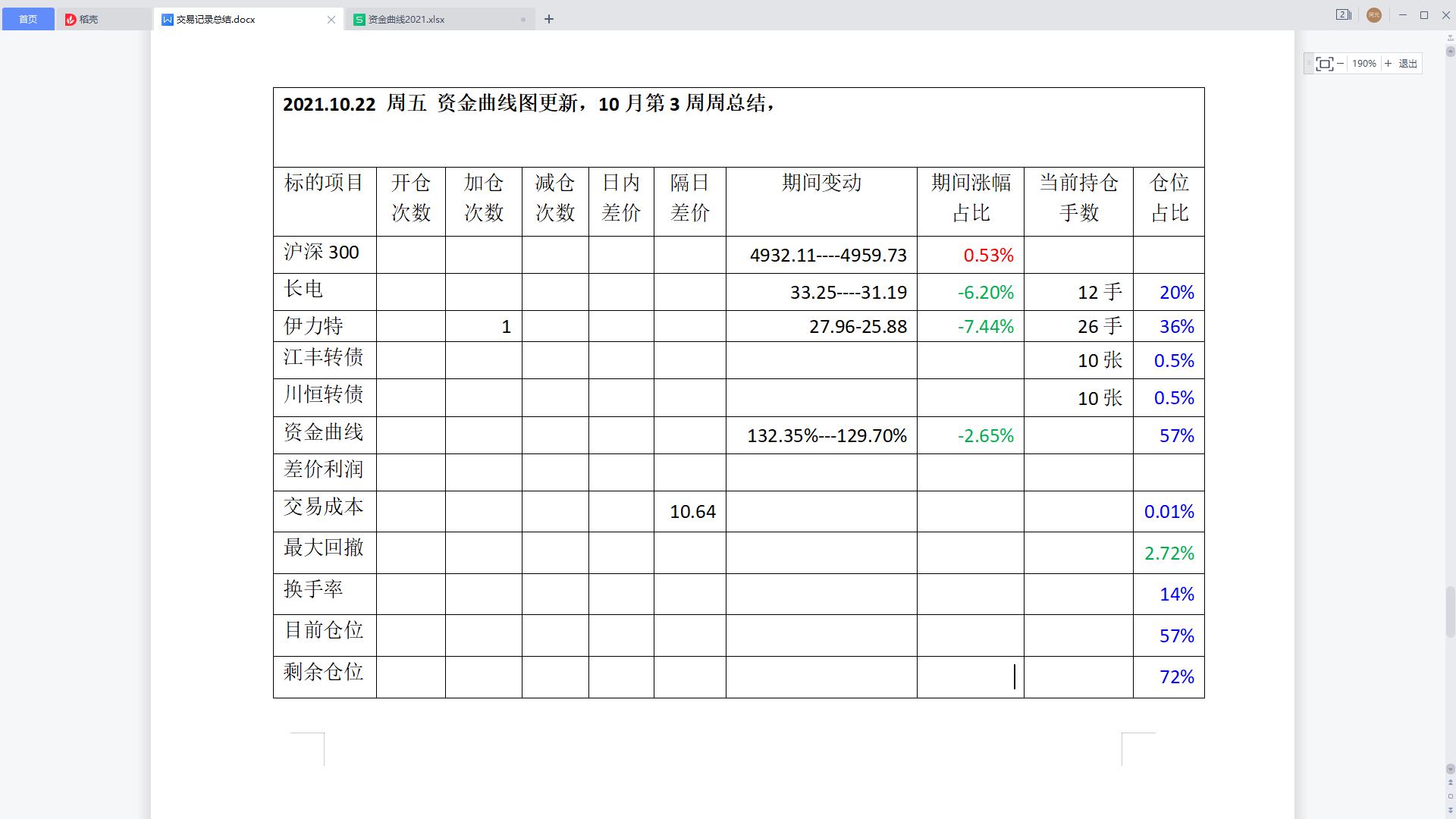The width and height of the screenshot is (1456, 819).
Task: Exit full screen mode via 退出
Action: [1408, 64]
